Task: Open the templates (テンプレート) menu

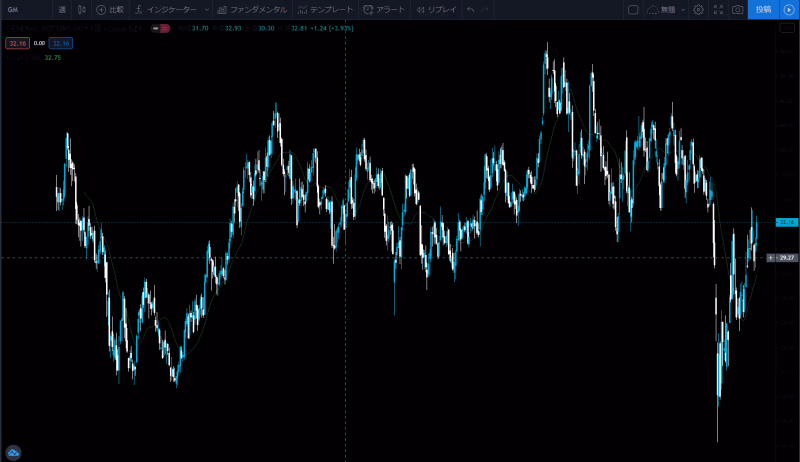Action: click(x=325, y=9)
